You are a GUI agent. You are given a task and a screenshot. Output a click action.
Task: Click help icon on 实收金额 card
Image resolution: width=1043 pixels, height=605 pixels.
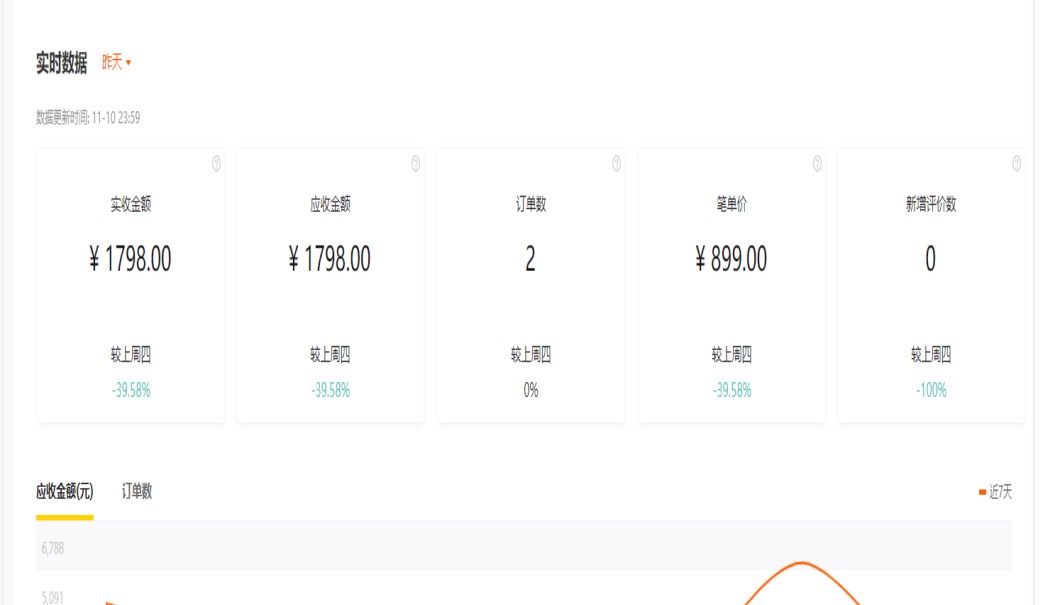[x=216, y=165]
